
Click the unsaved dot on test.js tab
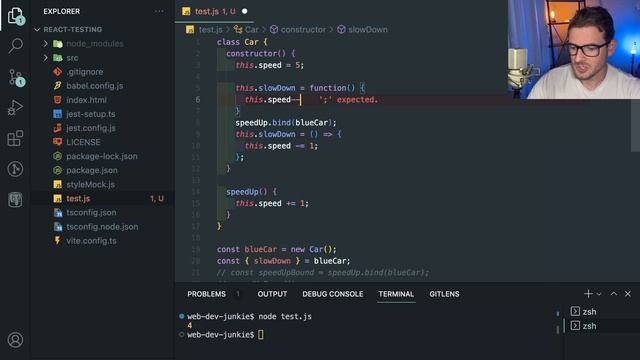[244, 11]
